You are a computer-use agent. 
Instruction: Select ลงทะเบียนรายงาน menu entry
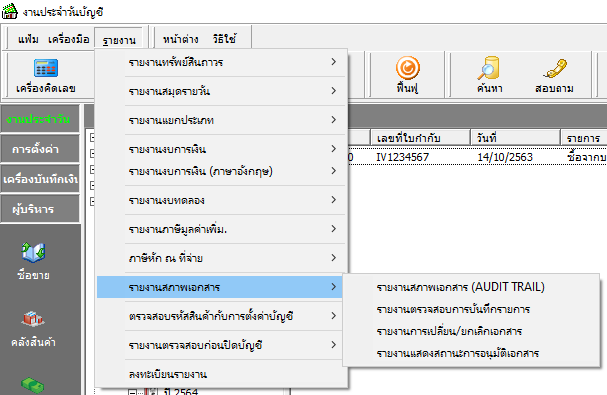coord(220,374)
